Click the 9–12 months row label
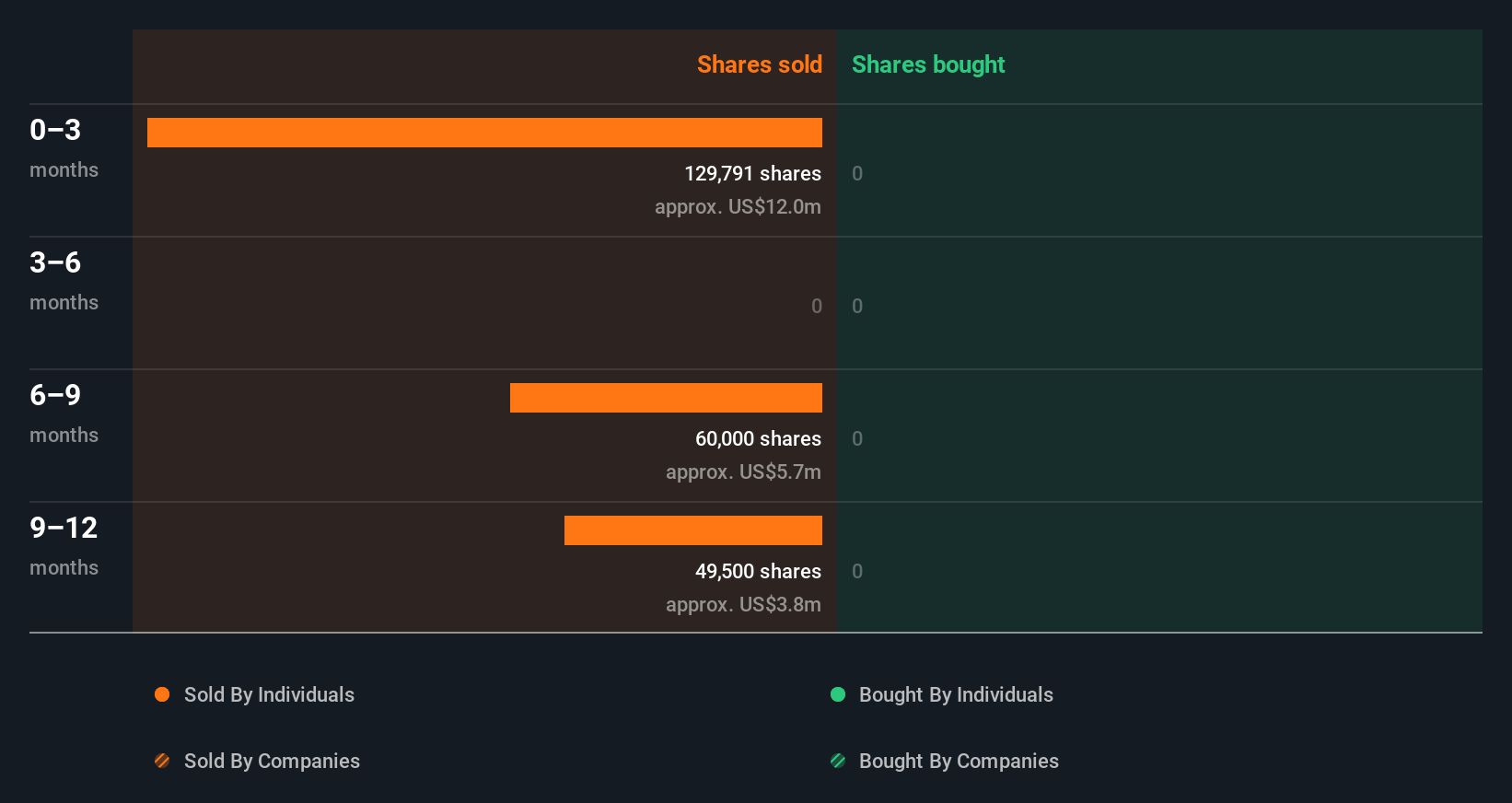Screen dimensions: 1512x803 pos(64,545)
